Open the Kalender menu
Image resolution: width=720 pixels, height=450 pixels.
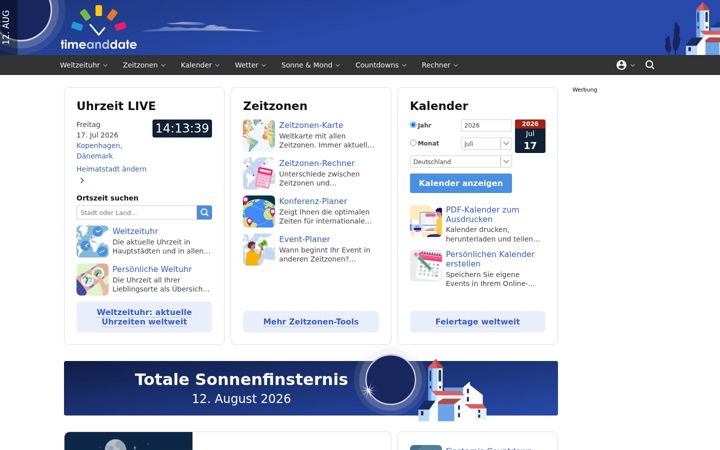click(x=200, y=65)
